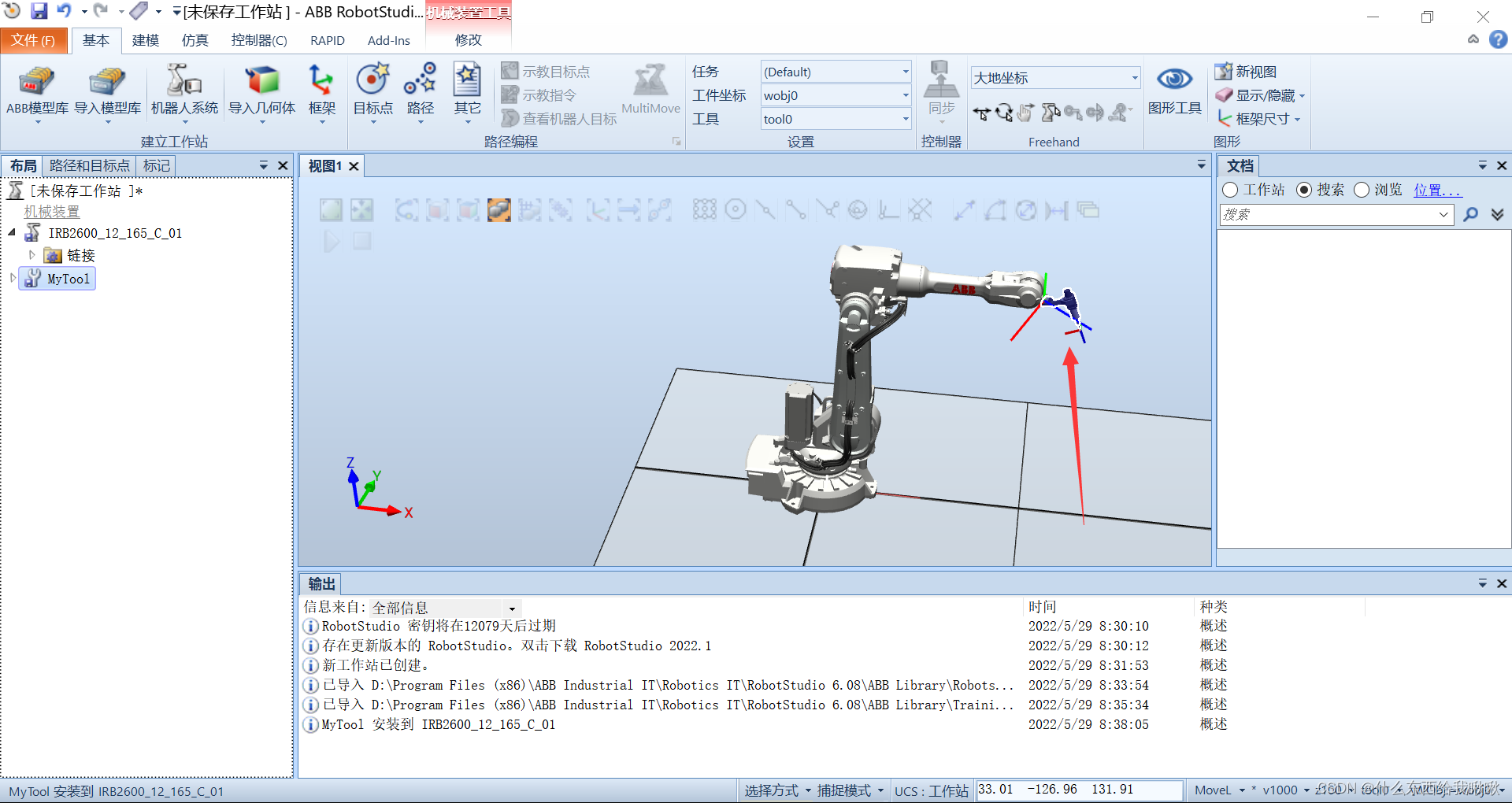Select the 浏览 radio button
The height and width of the screenshot is (803, 1512).
coord(1362,190)
